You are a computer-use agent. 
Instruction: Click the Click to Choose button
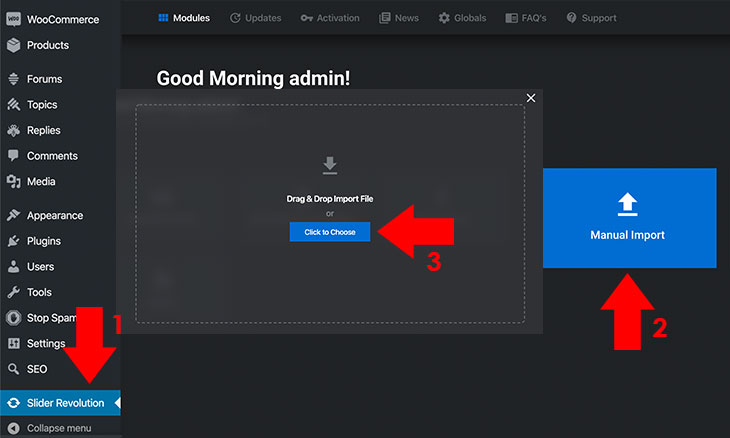(x=330, y=232)
